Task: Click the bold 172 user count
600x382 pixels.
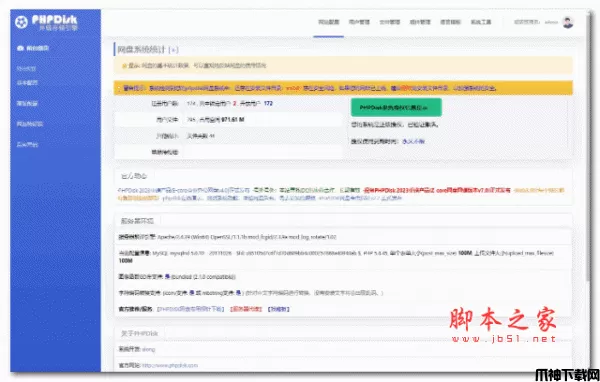Action: pyautogui.click(x=268, y=103)
